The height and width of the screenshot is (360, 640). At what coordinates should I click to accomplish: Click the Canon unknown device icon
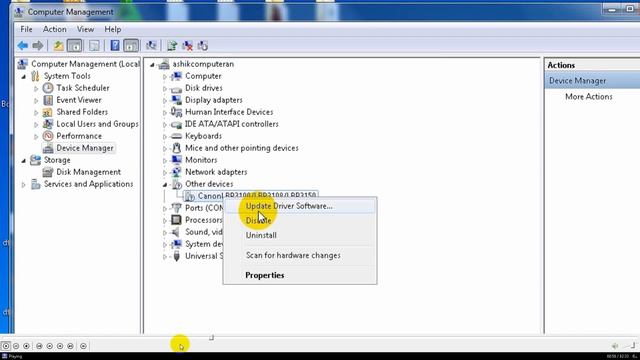click(189, 196)
